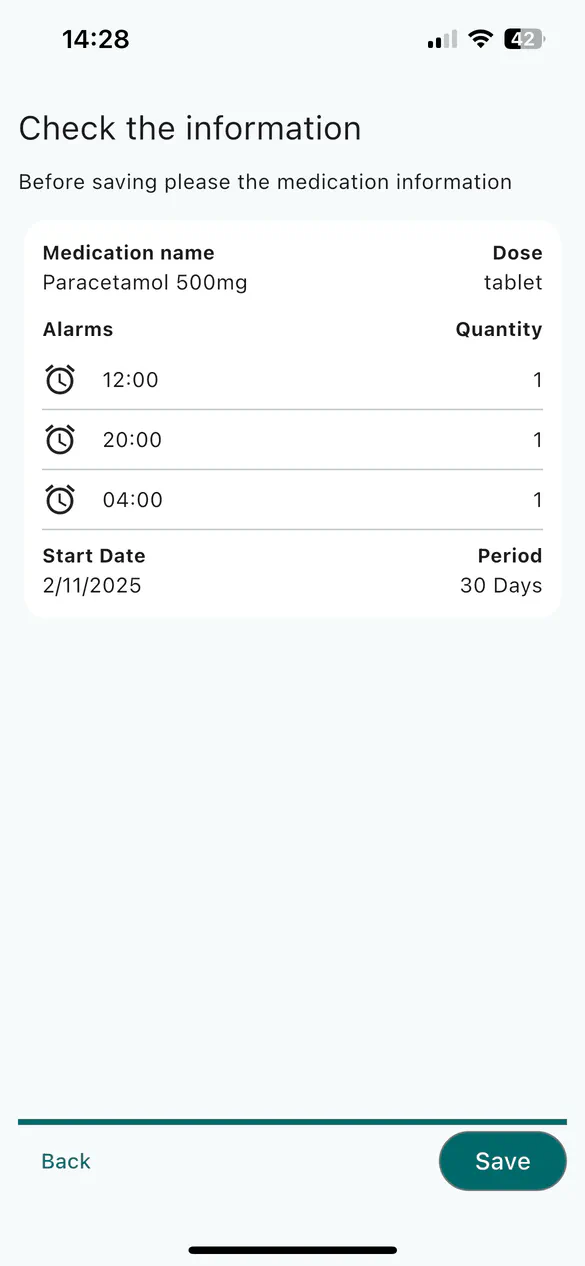
Task: Tap the battery indicator icon
Action: coord(525,39)
